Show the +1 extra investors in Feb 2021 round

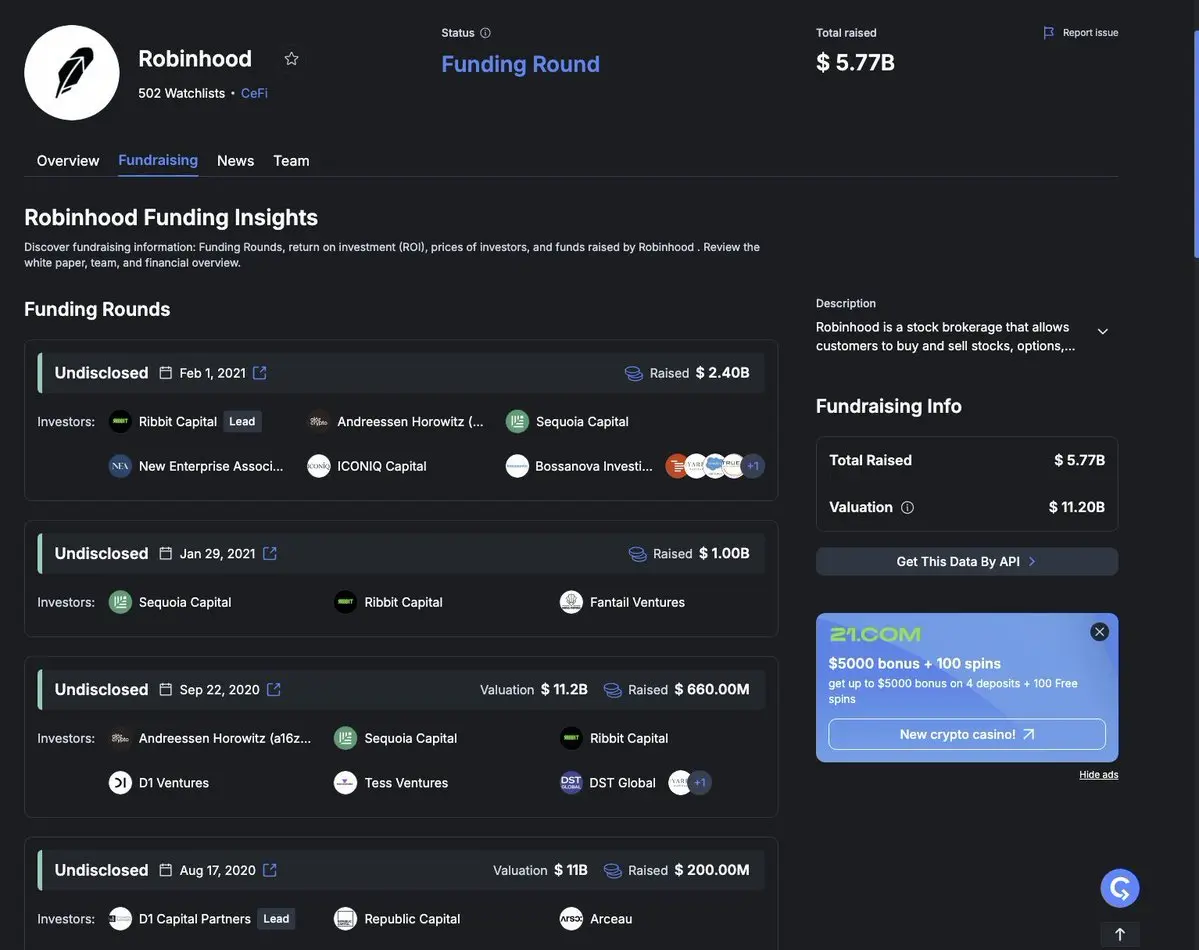tap(753, 466)
